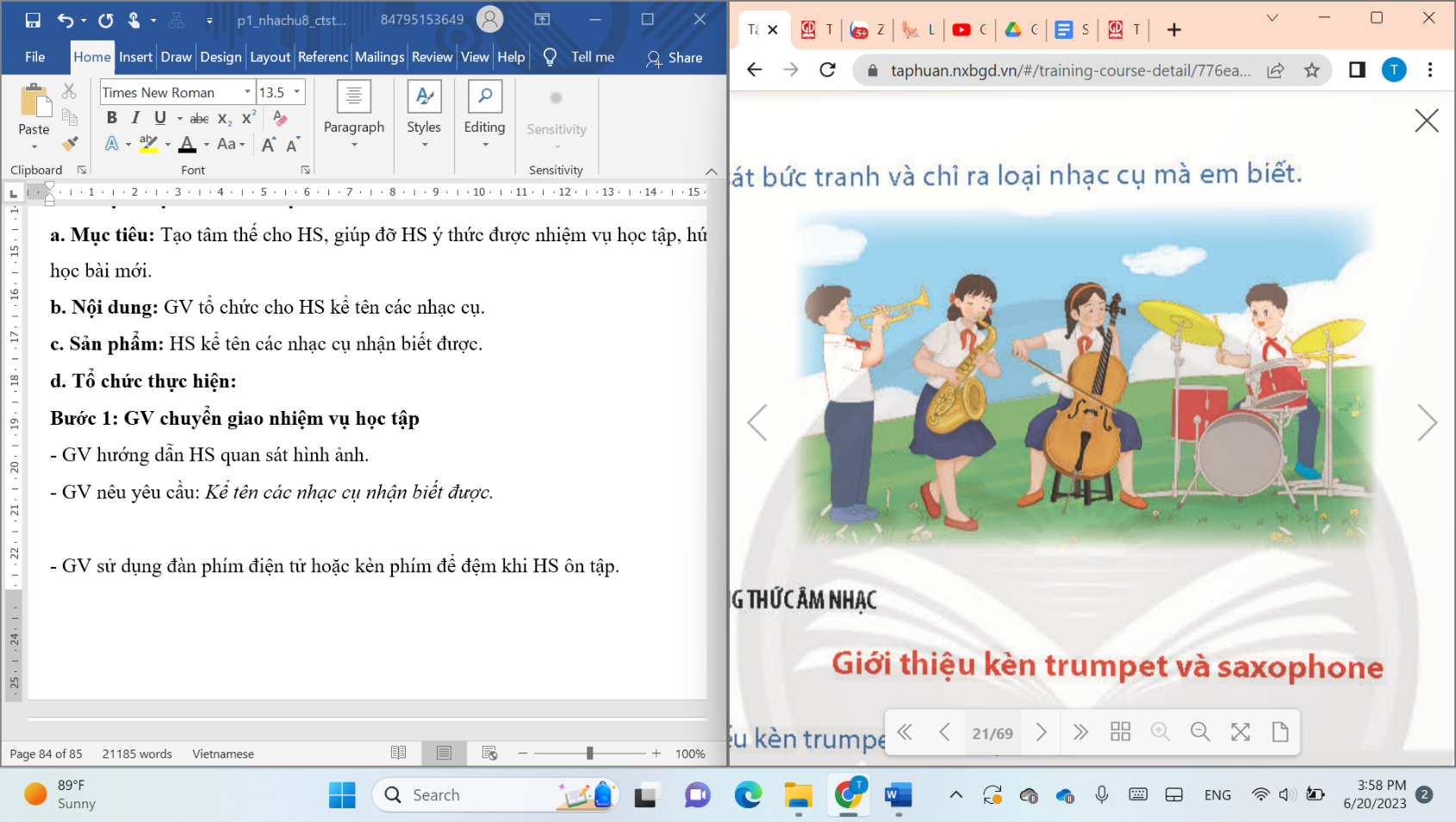The image size is (1456, 822).
Task: Toggle subscript formatting
Action: pos(225,119)
